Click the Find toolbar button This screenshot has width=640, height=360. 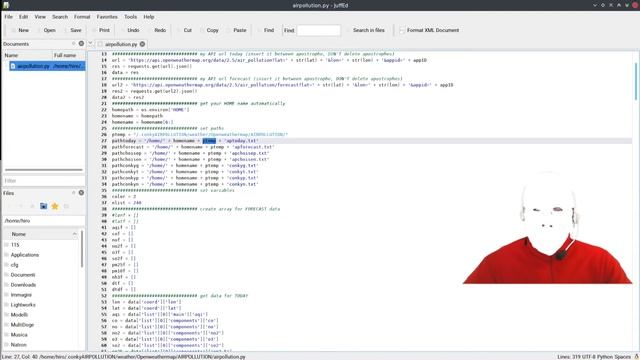point(265,30)
